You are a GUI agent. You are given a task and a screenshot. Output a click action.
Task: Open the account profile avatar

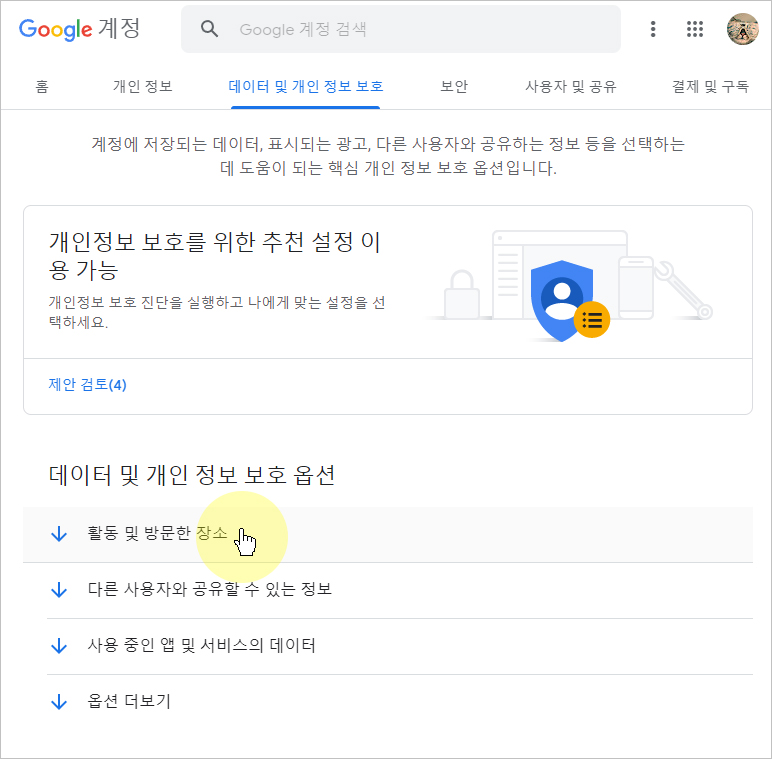coord(742,29)
